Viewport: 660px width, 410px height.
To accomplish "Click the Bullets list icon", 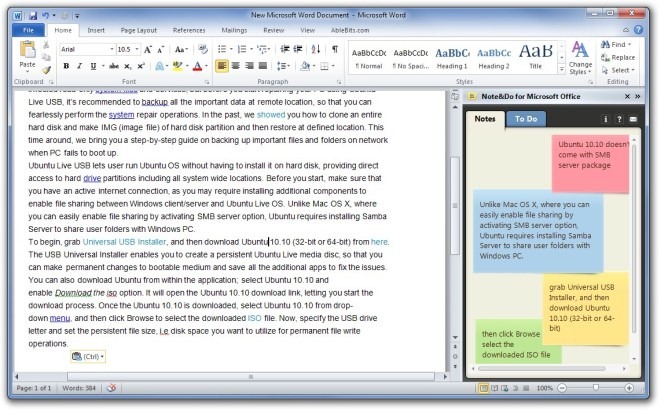I will tap(222, 50).
